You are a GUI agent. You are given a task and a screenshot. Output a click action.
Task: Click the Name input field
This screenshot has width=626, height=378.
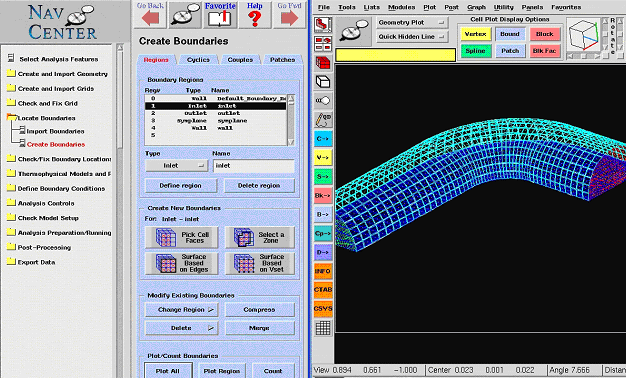[x=254, y=166]
